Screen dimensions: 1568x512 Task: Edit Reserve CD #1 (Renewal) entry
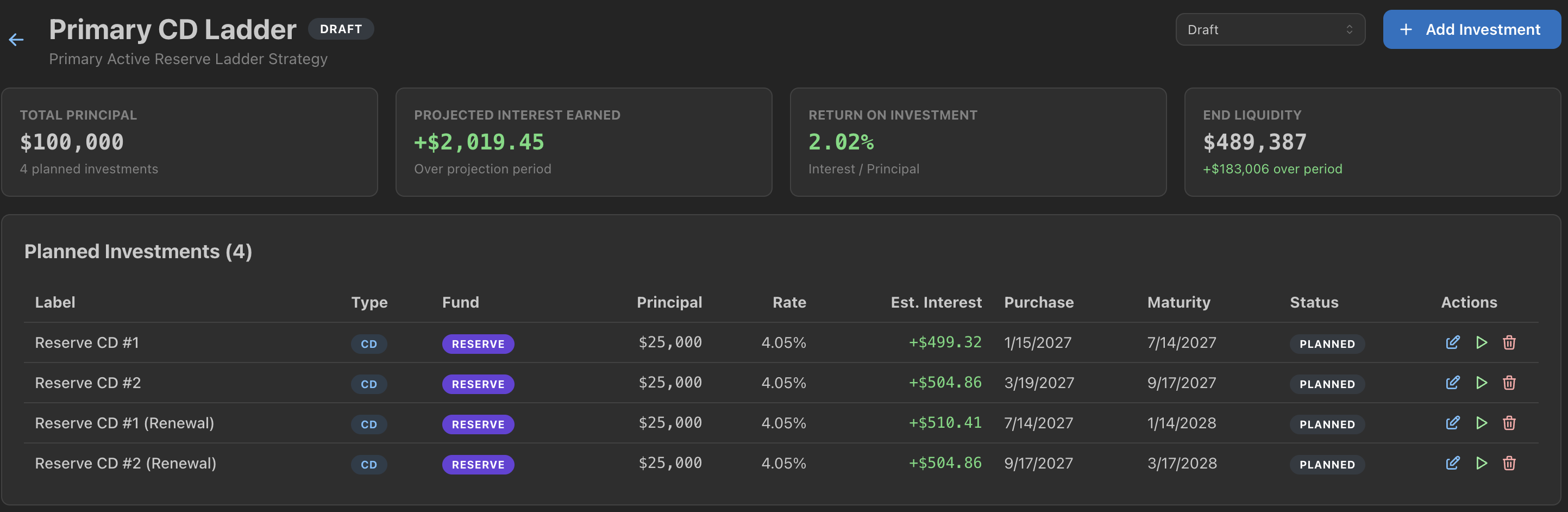(1452, 422)
